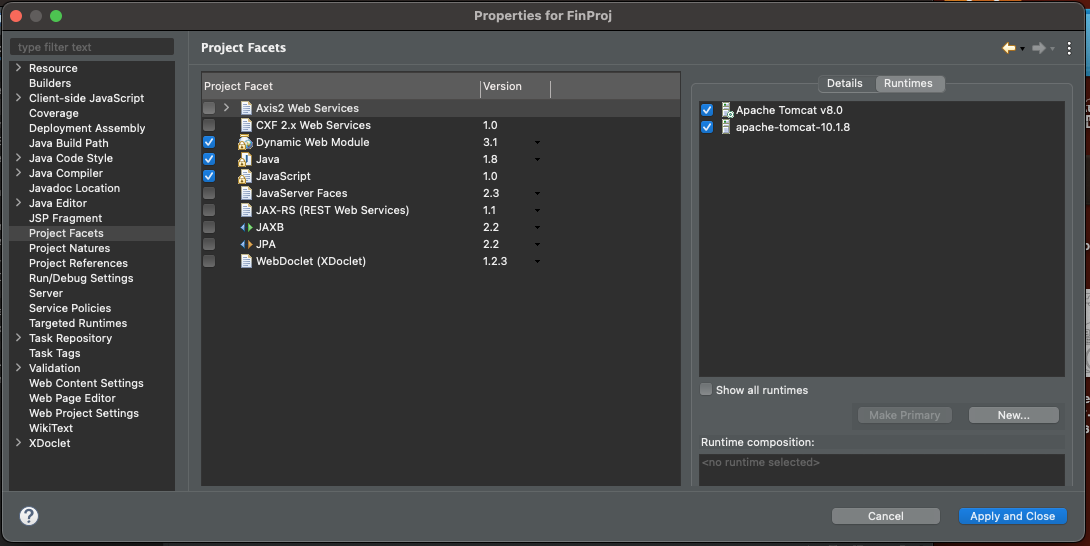Click the Java facet icon

245,159
